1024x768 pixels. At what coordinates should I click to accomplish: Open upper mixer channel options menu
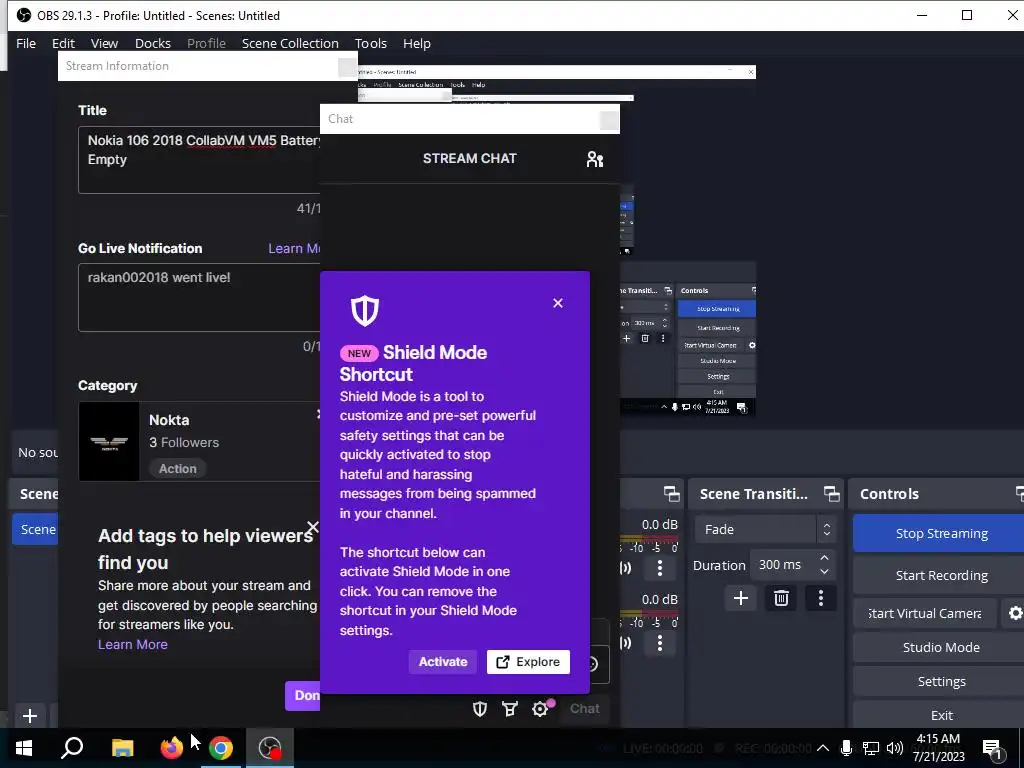[660, 568]
